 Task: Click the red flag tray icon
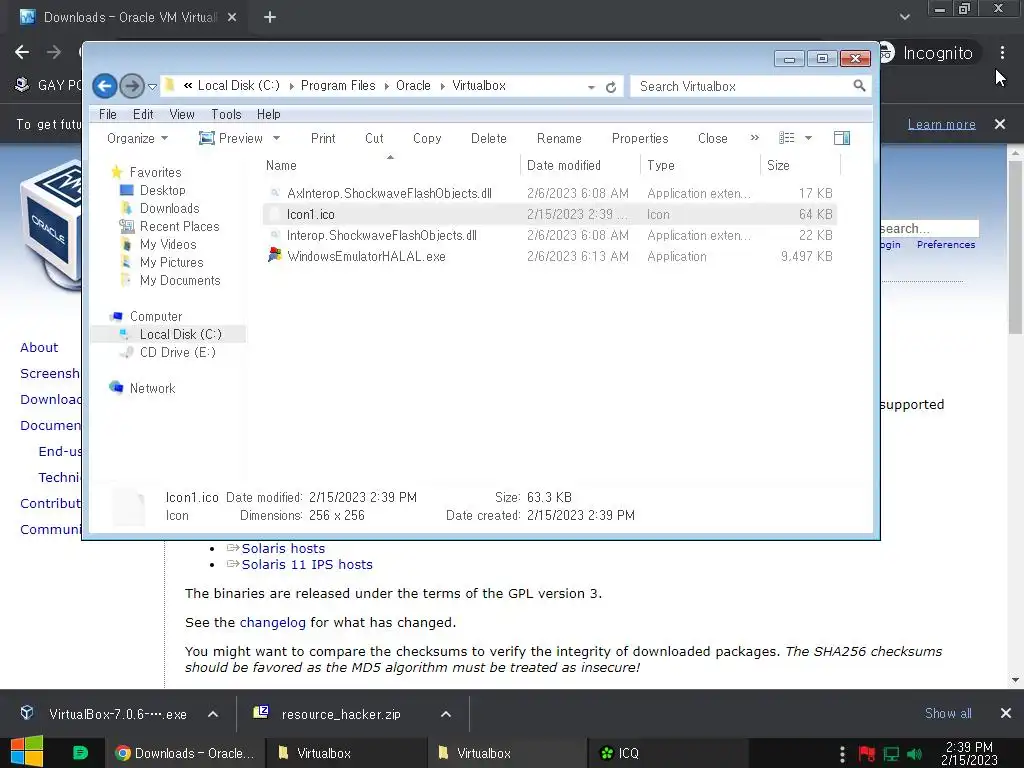point(867,754)
